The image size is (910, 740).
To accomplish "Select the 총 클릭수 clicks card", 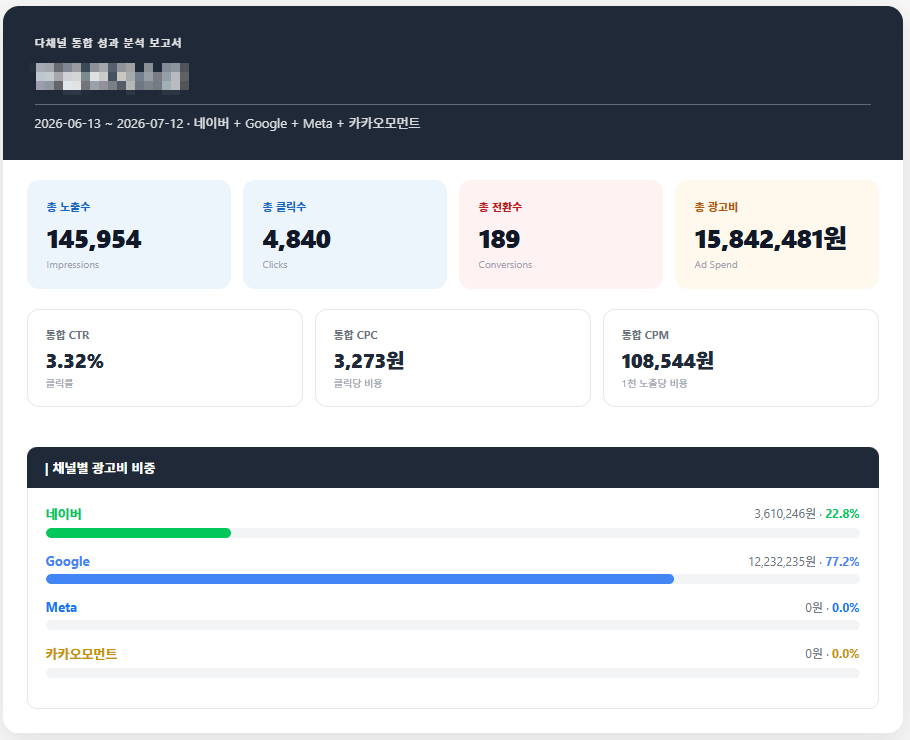I will 345,234.
